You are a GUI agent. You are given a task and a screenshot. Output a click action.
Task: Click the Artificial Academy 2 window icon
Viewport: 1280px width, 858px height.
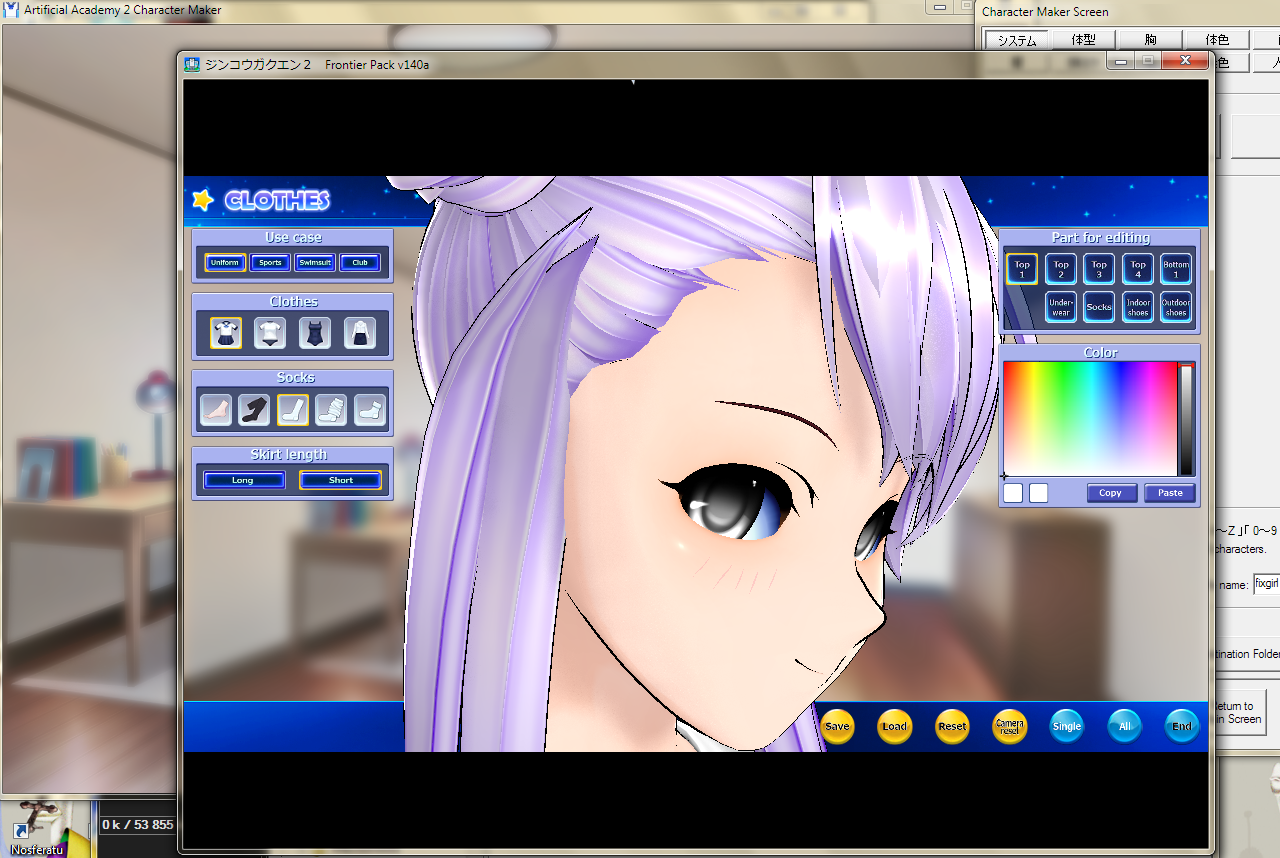point(12,10)
